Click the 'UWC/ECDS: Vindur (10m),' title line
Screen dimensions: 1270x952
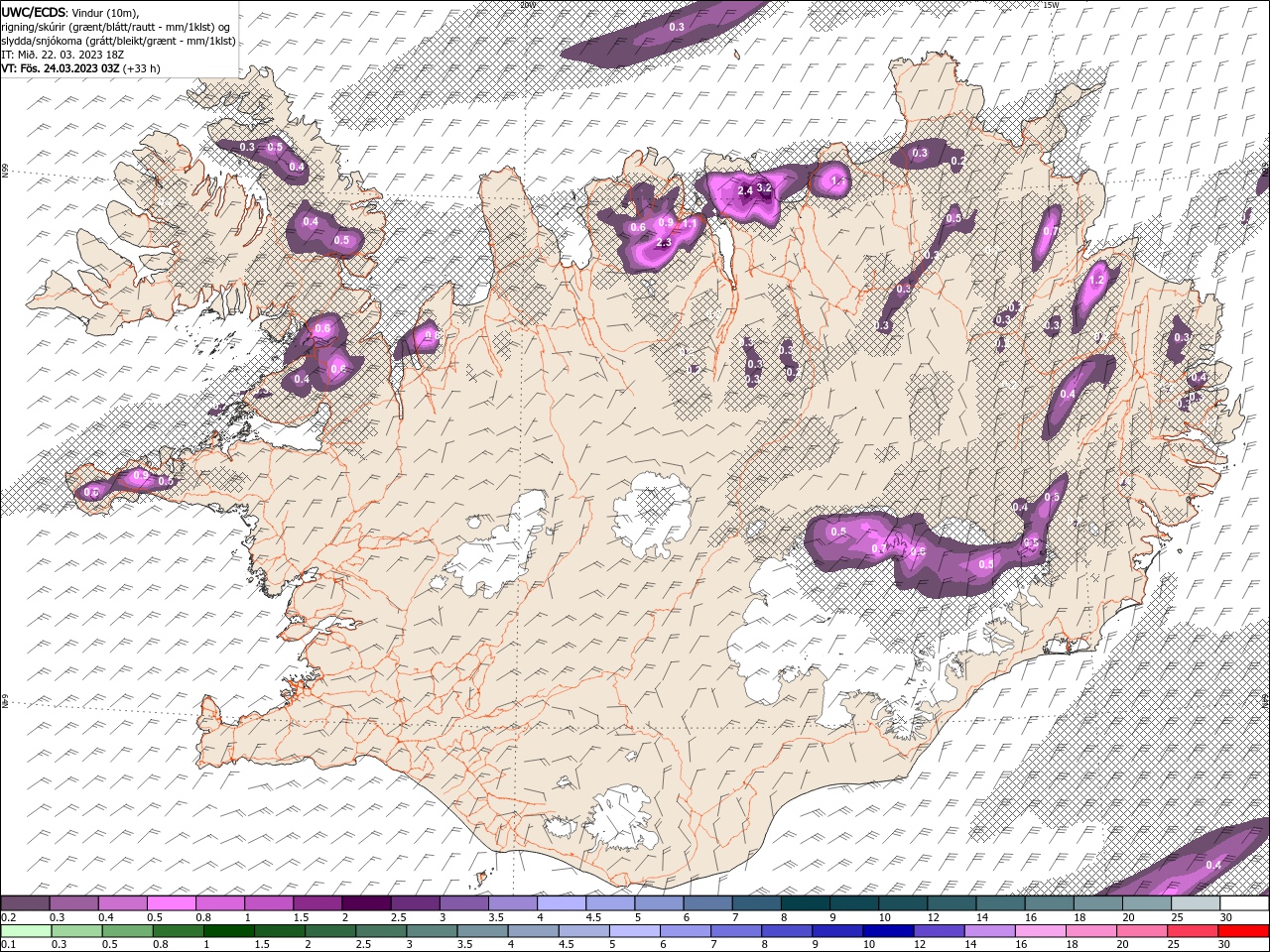(x=70, y=12)
